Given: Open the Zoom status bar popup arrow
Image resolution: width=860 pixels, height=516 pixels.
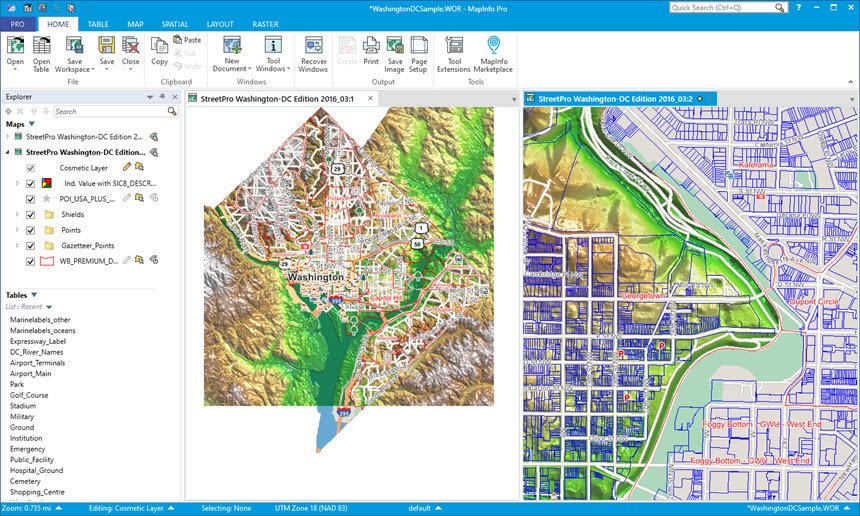Looking at the screenshot, I should coord(59,508).
